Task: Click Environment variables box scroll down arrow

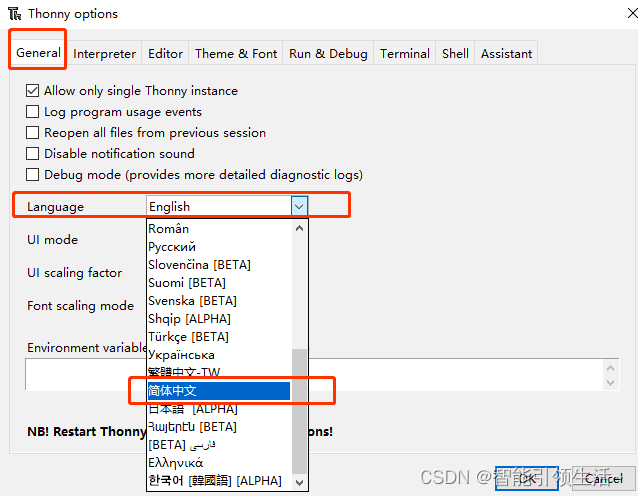Action: pyautogui.click(x=610, y=382)
